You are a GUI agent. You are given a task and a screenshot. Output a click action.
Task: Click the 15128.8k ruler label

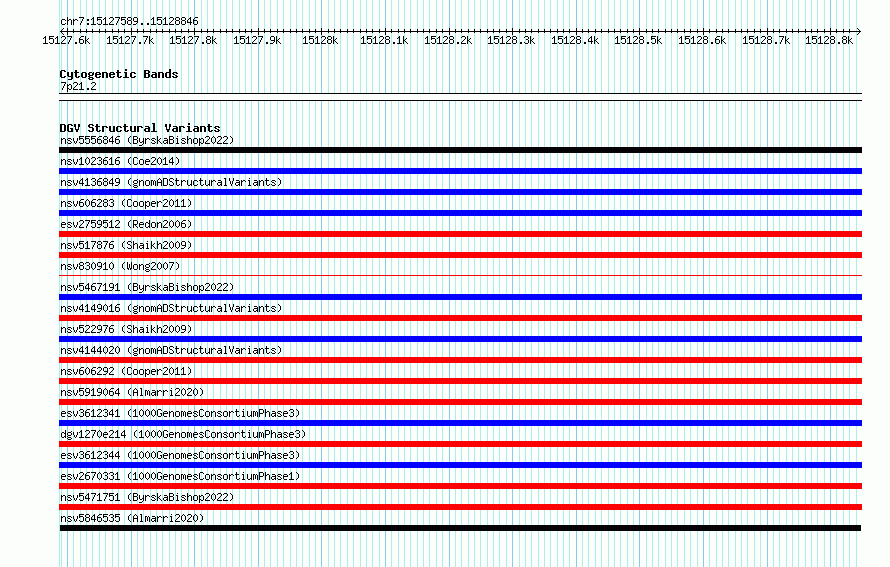click(x=829, y=40)
